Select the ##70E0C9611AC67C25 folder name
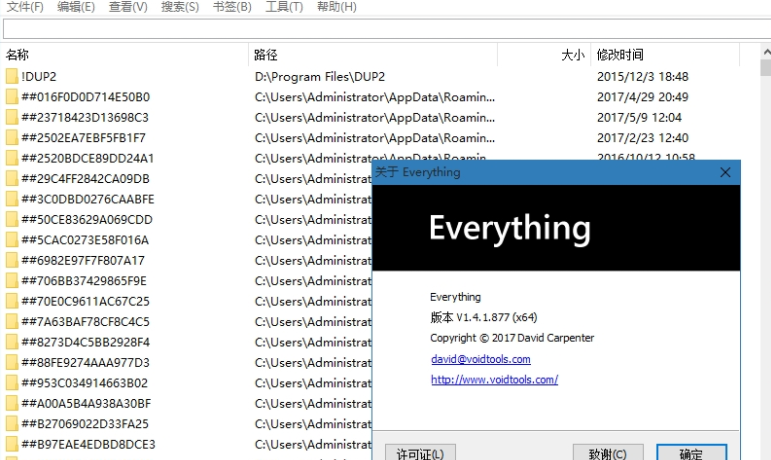The width and height of the screenshot is (771, 460). 86,301
